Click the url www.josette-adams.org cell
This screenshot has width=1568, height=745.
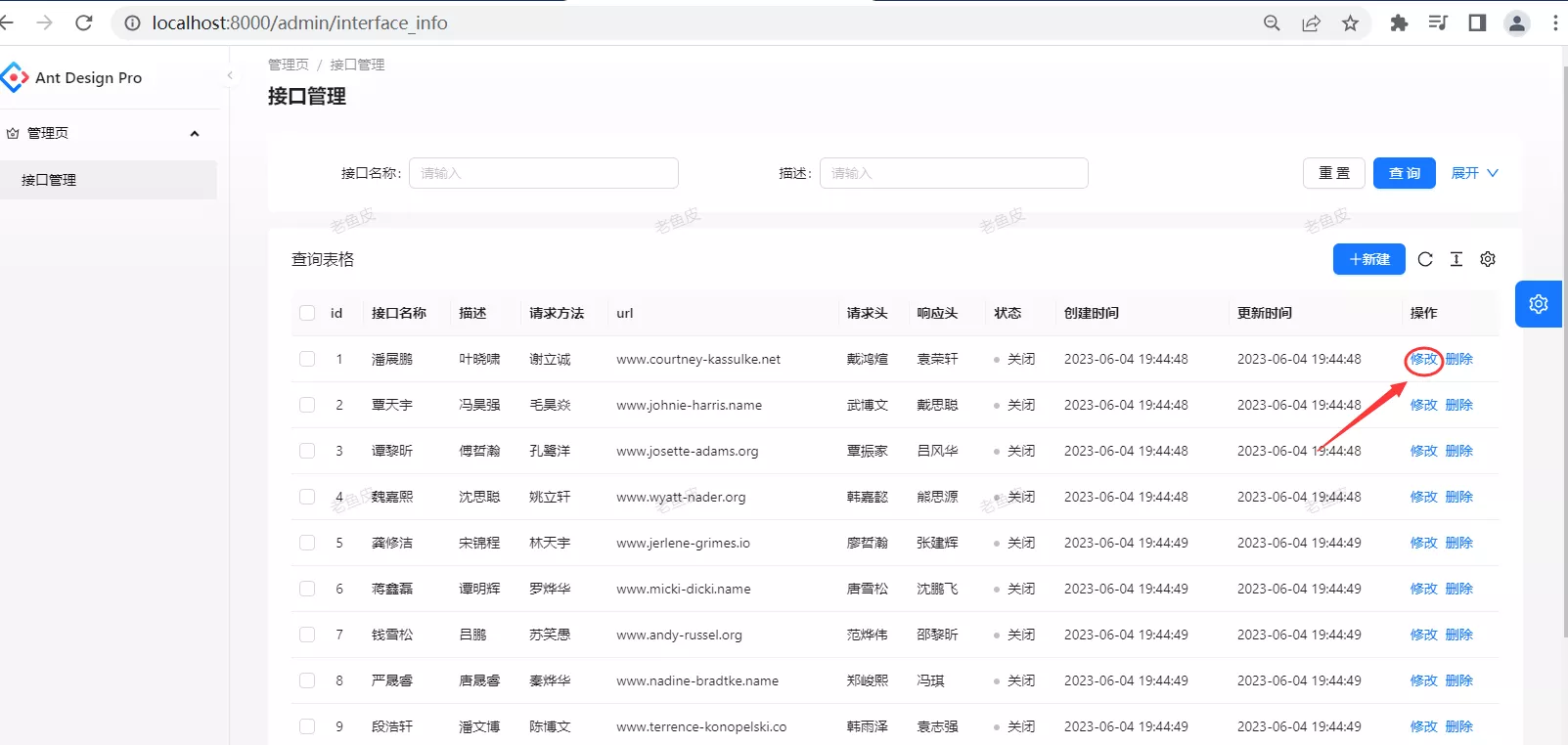(688, 451)
